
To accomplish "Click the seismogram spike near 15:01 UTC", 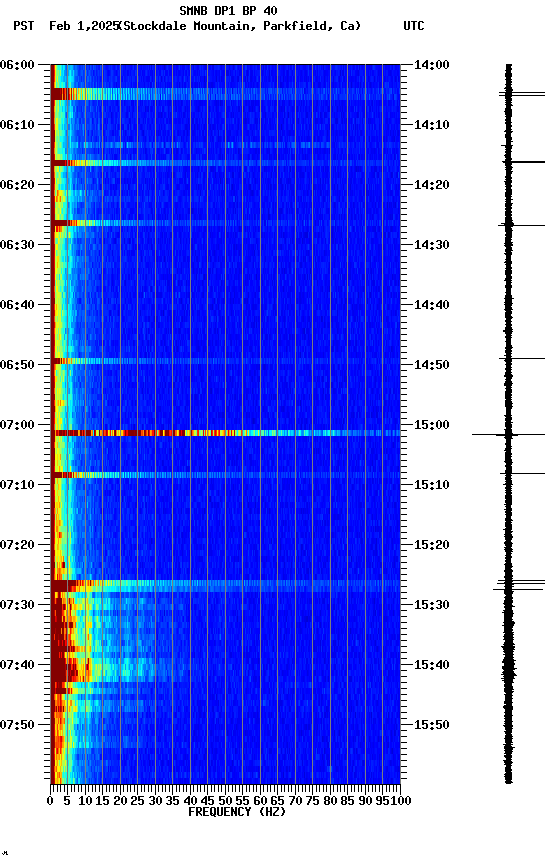I will click(x=508, y=435).
